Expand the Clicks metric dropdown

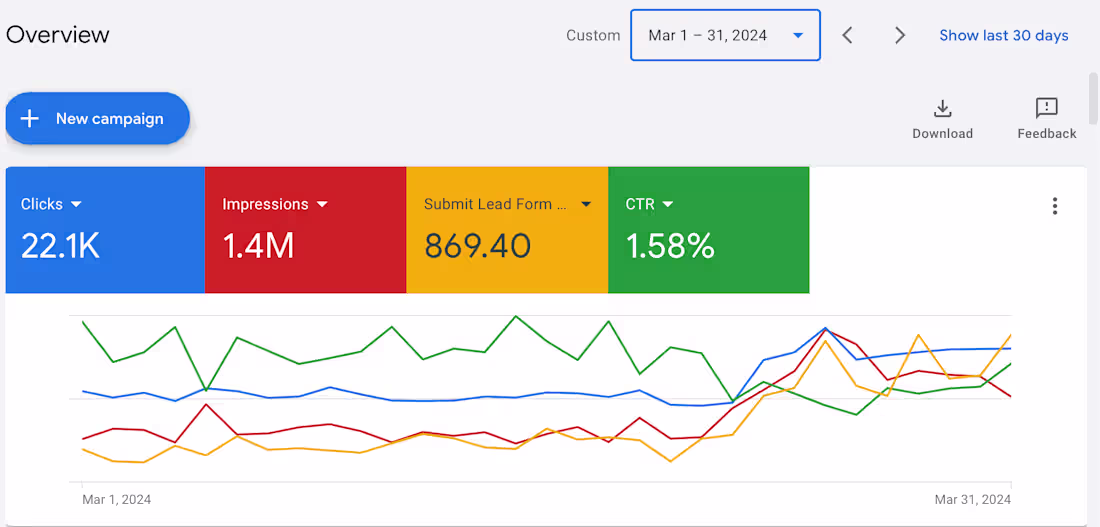click(76, 204)
